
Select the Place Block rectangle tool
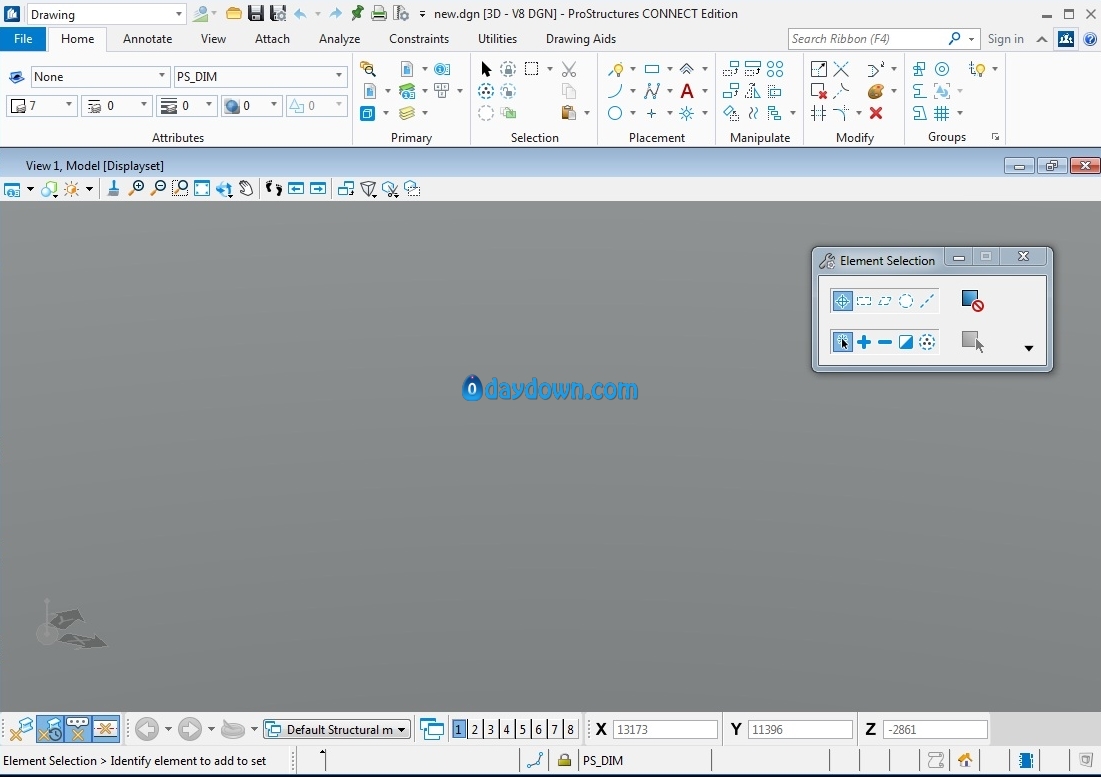pos(652,69)
